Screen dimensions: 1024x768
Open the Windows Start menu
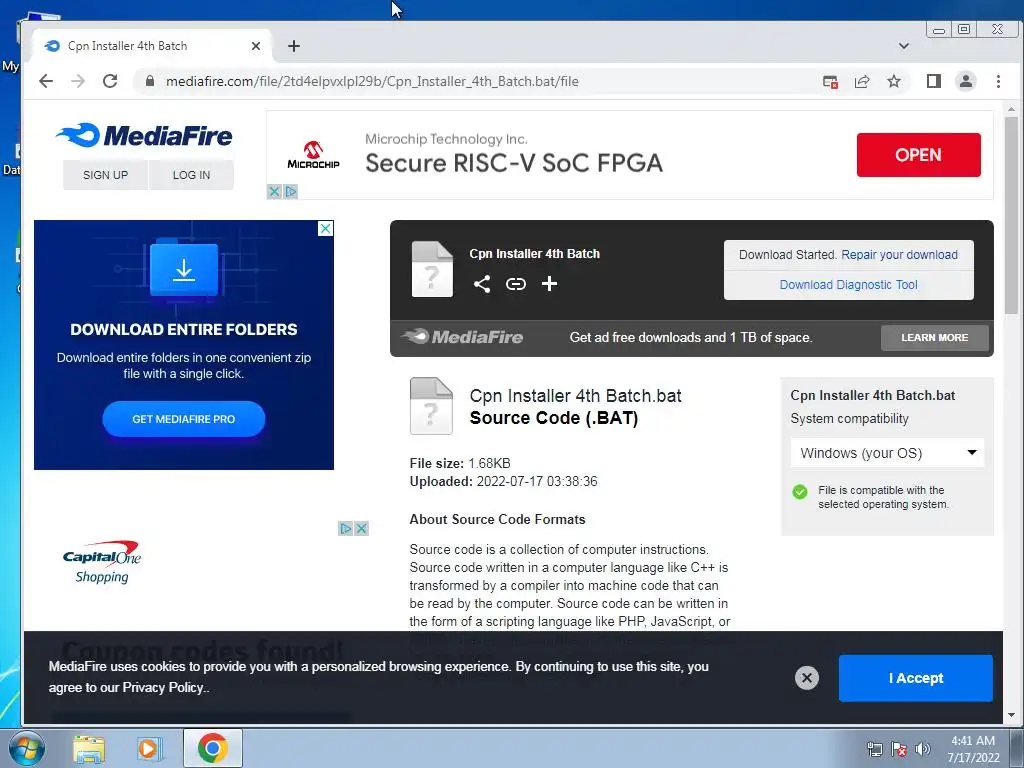pos(26,748)
